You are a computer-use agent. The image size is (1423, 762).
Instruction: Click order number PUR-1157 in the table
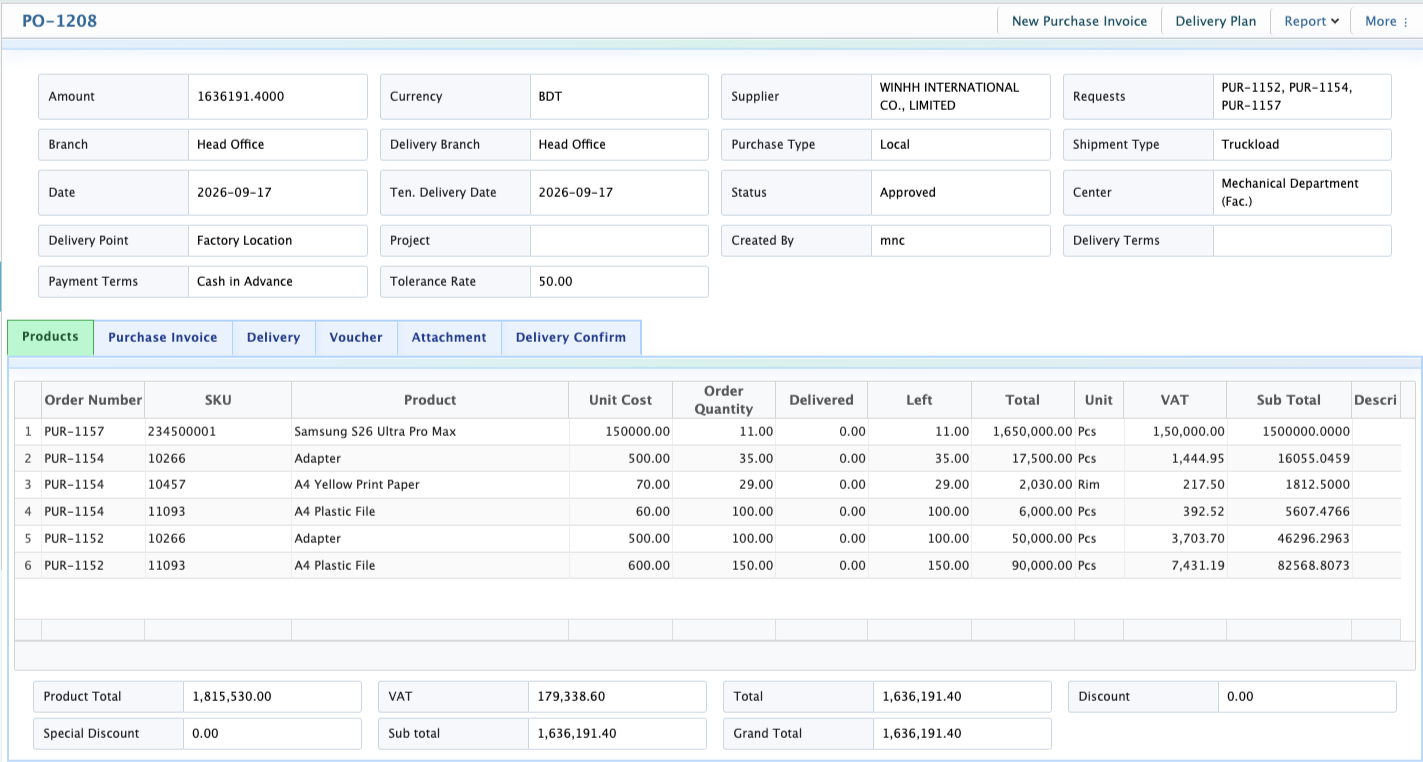tap(74, 431)
